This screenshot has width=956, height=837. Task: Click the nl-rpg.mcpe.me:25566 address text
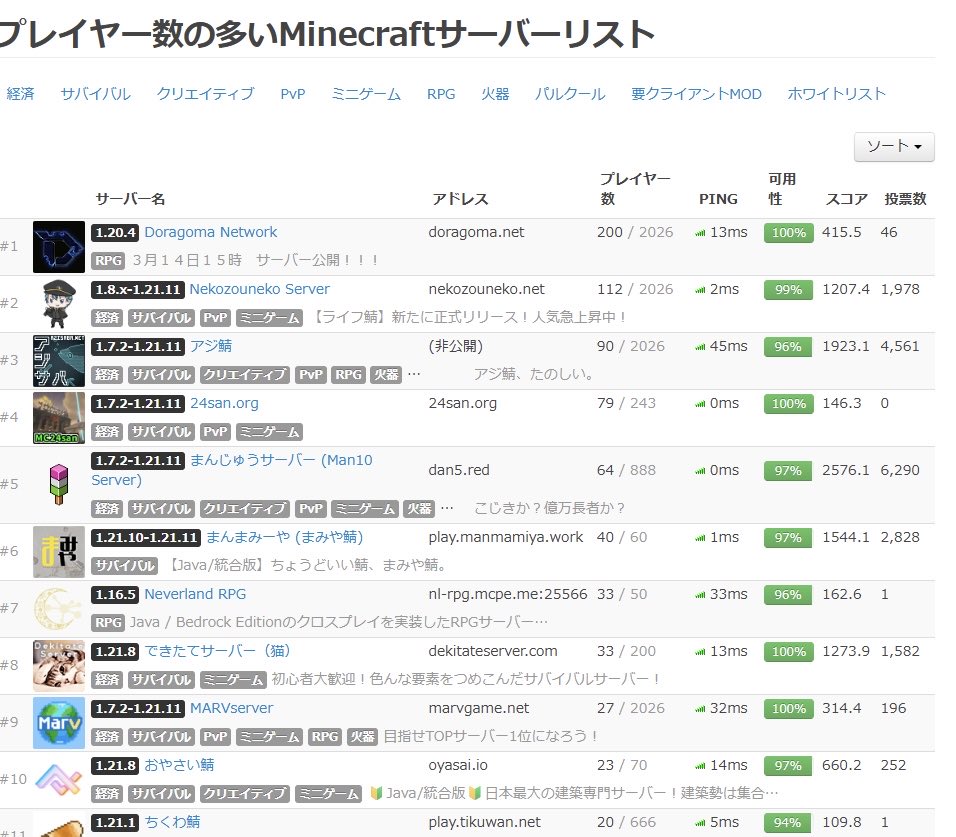tap(508, 594)
